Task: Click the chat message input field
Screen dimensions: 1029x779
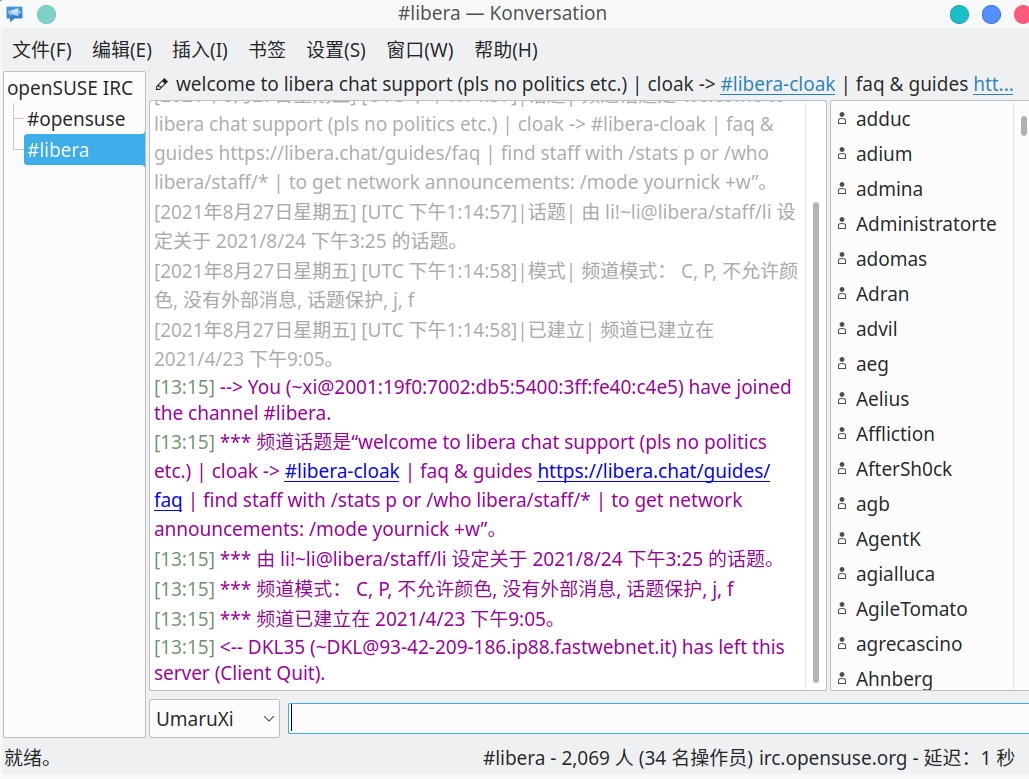Action: click(658, 719)
